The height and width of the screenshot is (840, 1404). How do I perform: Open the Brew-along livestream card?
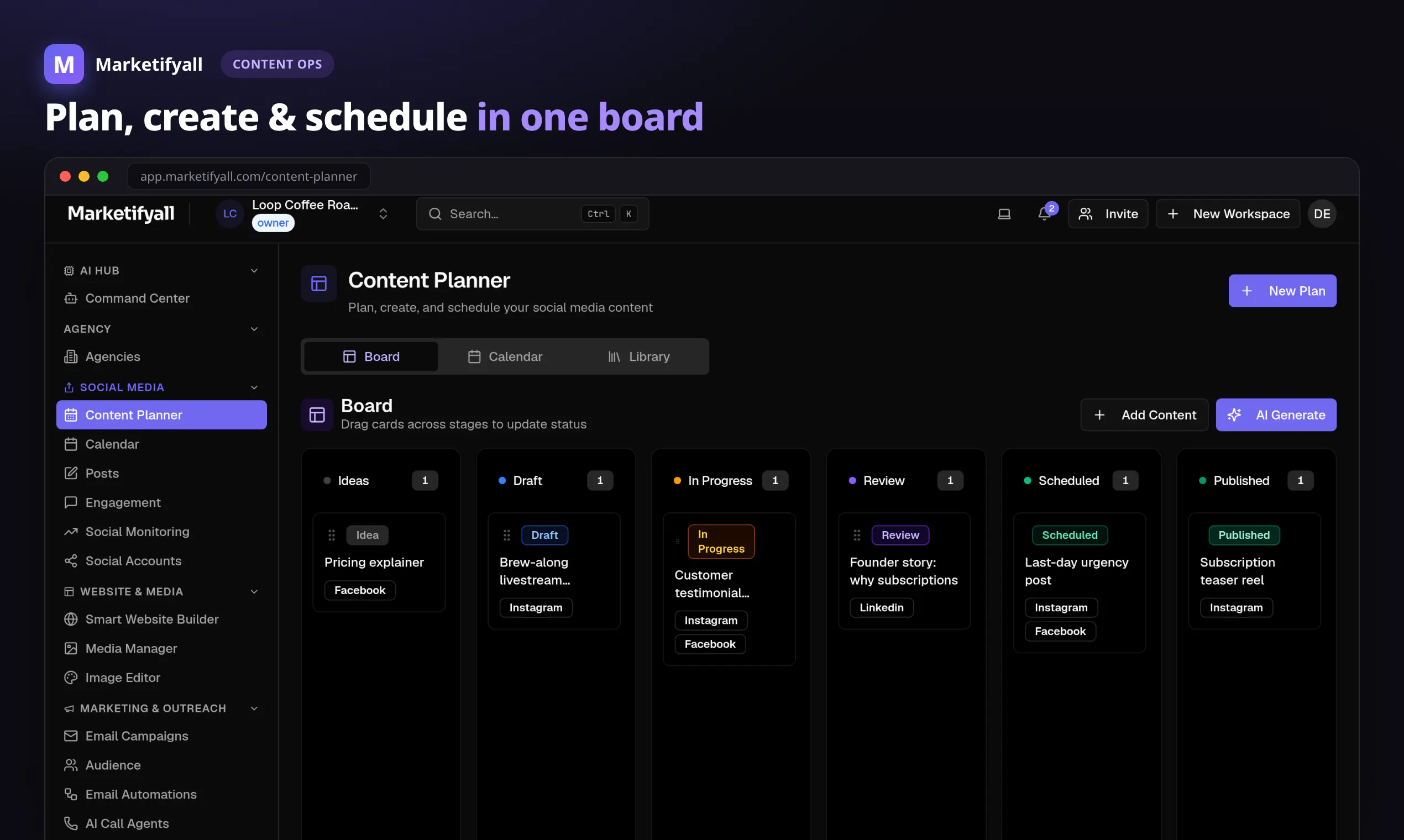pyautogui.click(x=554, y=571)
